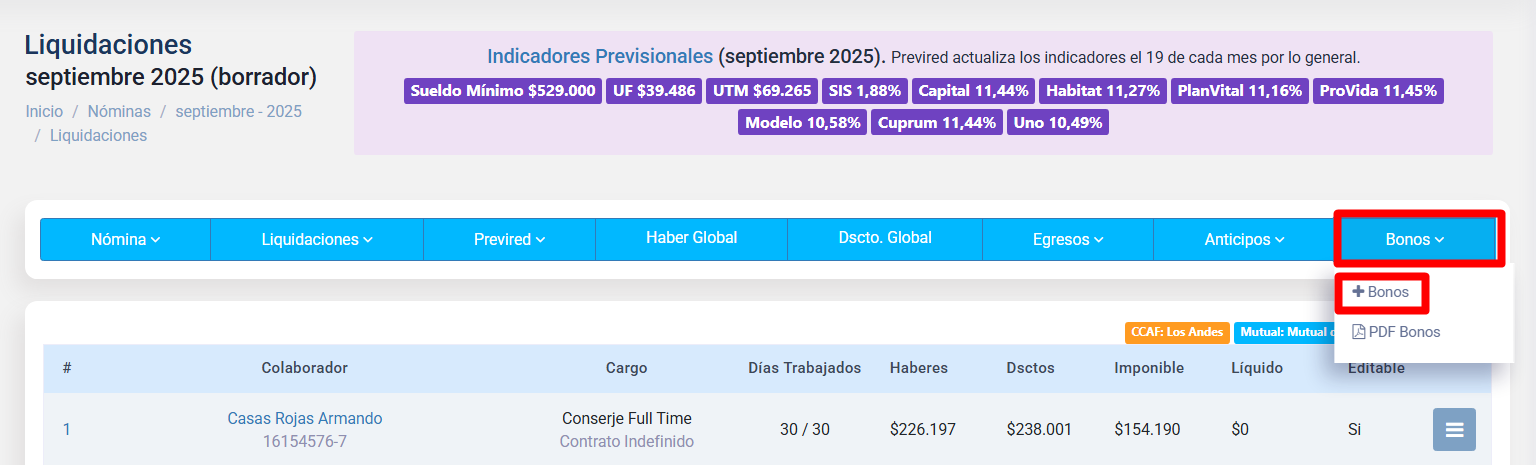Click the CCAF: Los Andes tag
Screen dimensions: 1536x465
1177,332
